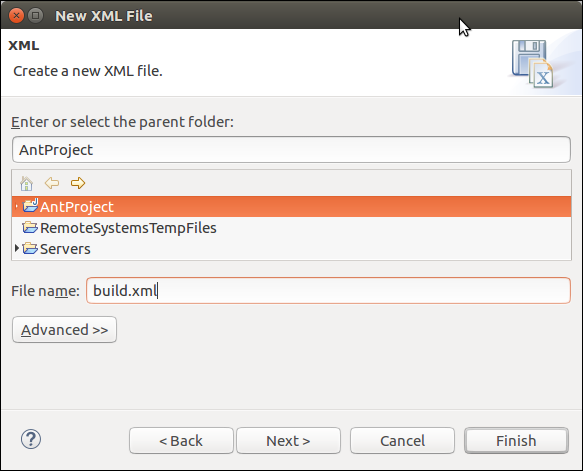The image size is (583, 471).
Task: Click the AntProject folder icon
Action: coord(30,206)
